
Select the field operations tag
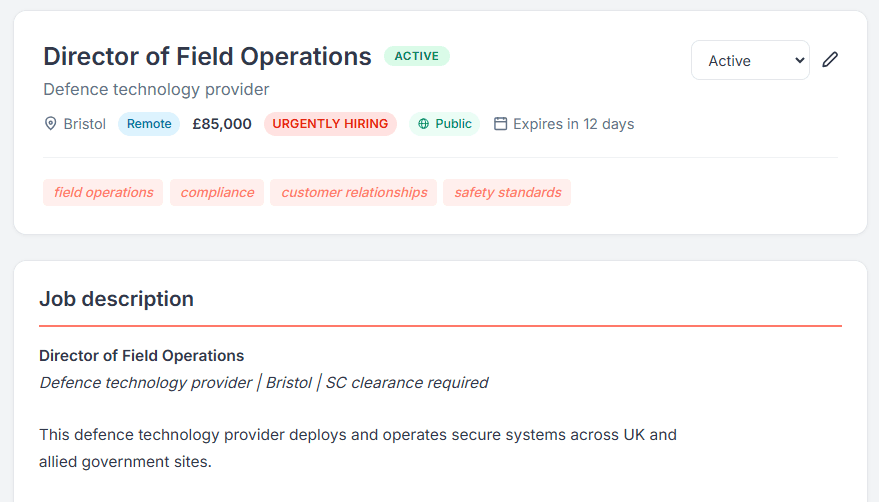pos(104,192)
